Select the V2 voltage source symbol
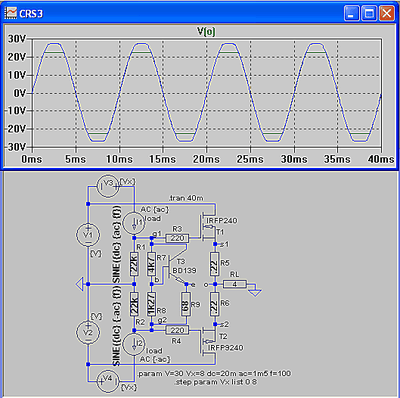Screen dimensions: 400x398 pos(88,333)
